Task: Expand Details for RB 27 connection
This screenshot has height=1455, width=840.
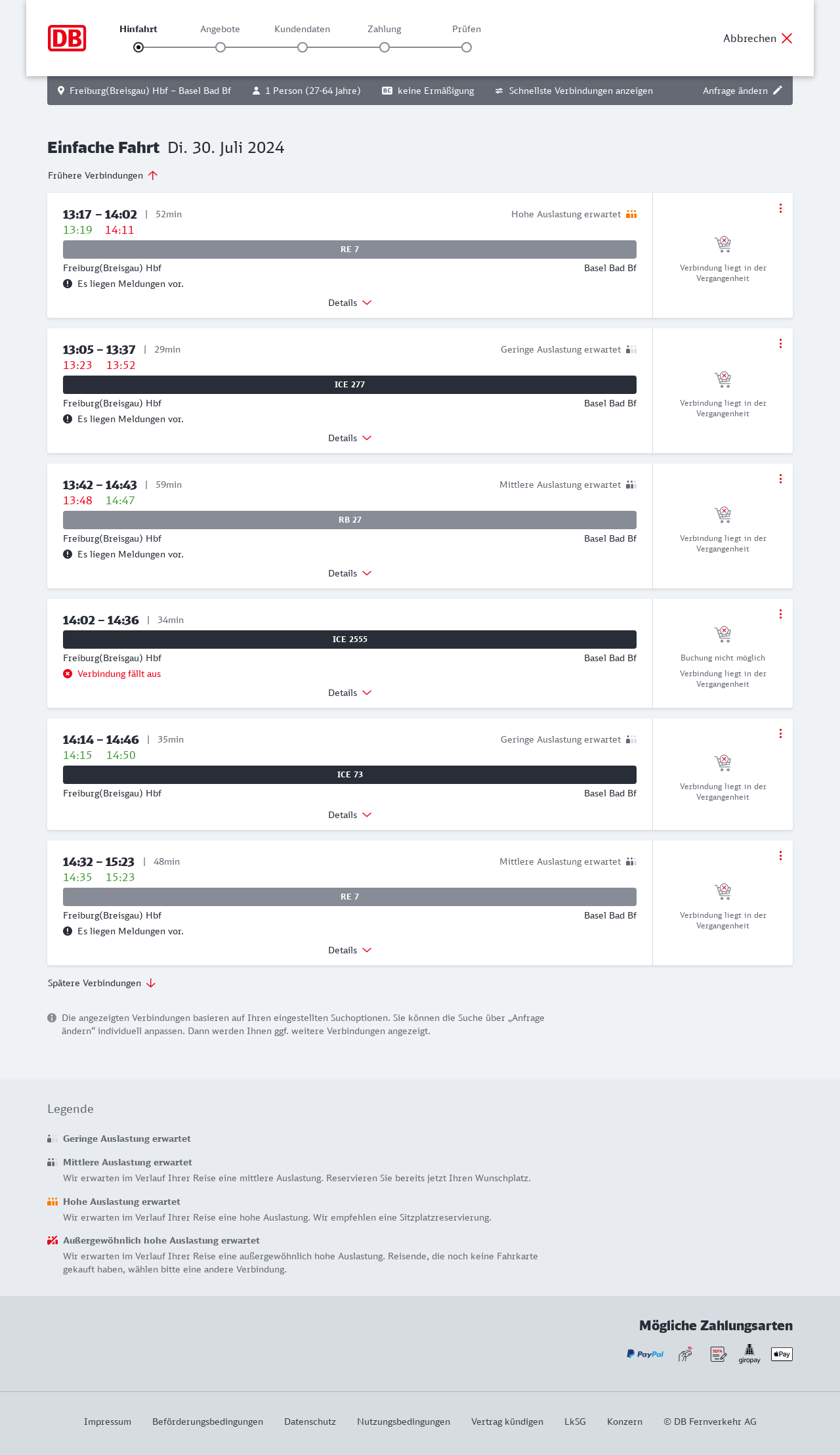Action: click(x=350, y=573)
